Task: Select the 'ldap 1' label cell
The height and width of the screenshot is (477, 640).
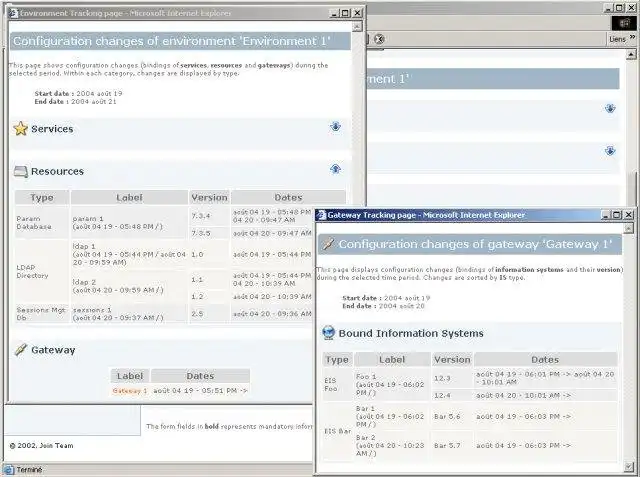Action: [129, 254]
